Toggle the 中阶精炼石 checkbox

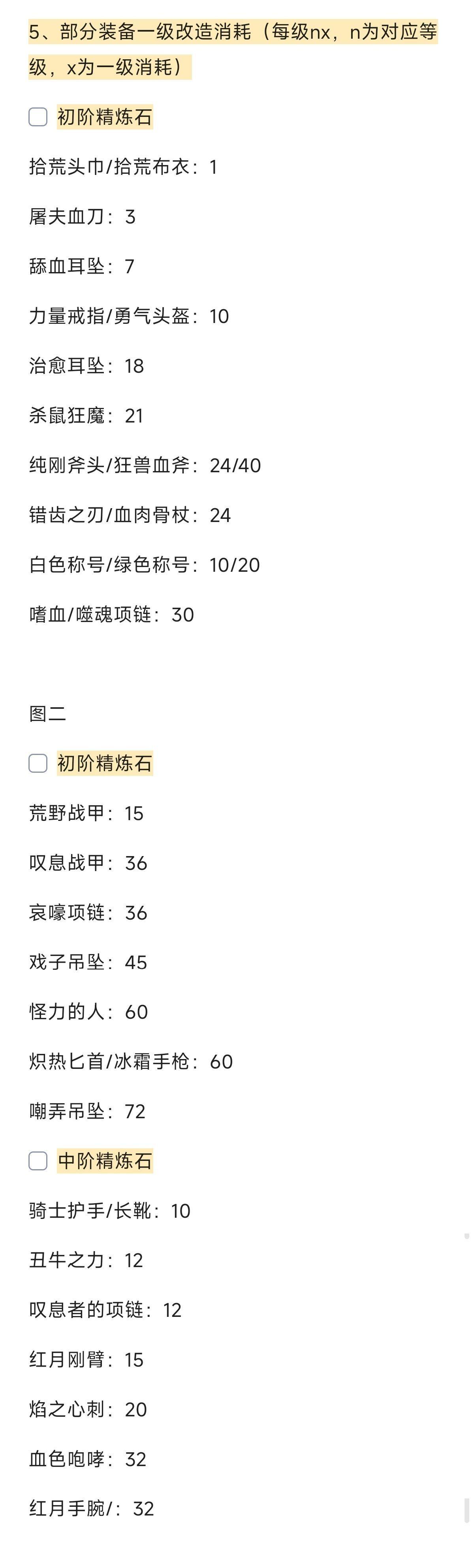tap(38, 1161)
